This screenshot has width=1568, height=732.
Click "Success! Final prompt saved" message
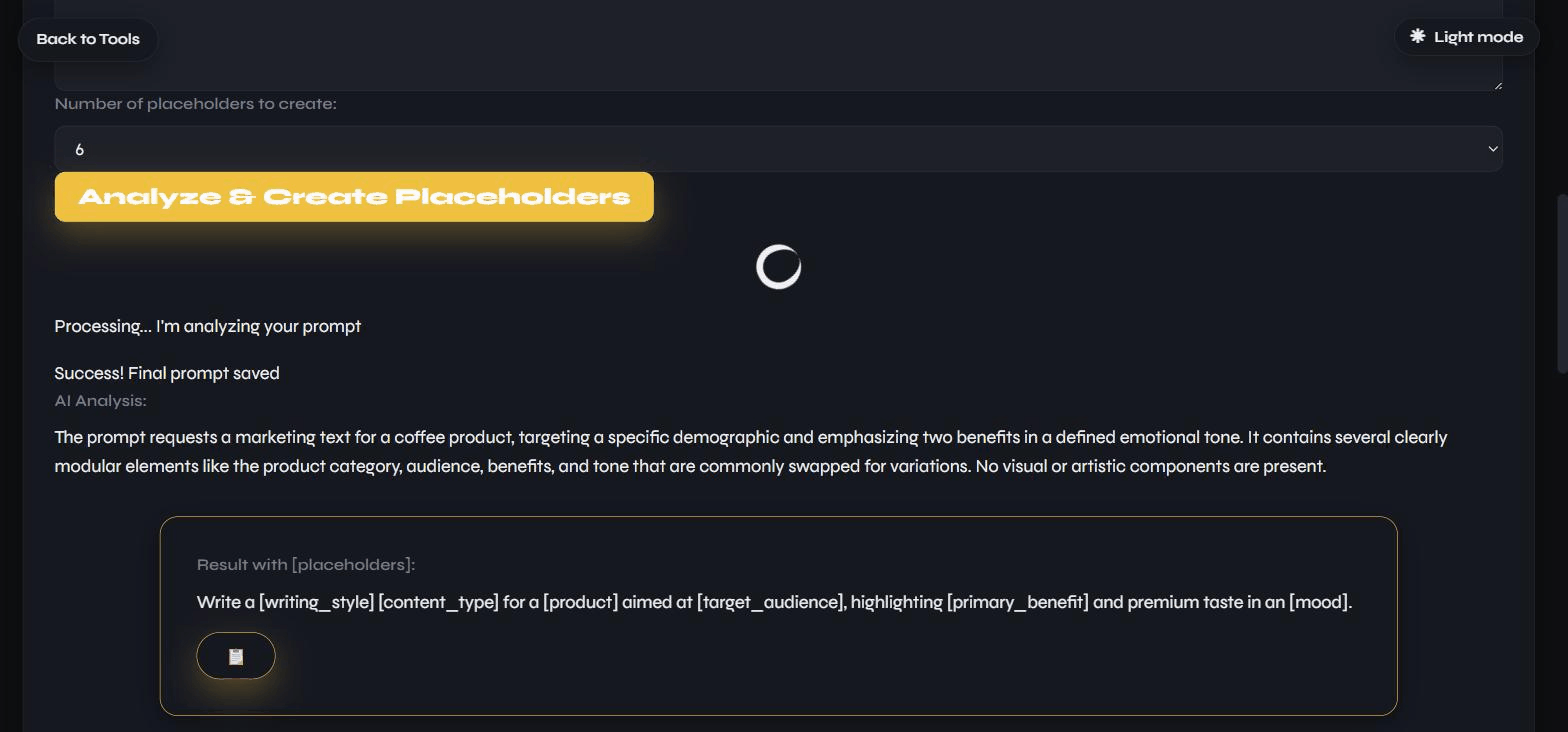tap(167, 373)
